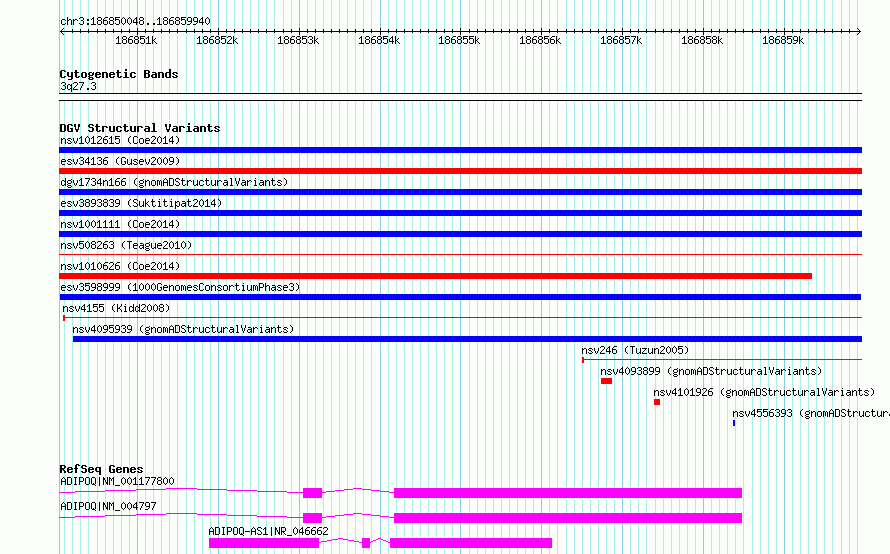This screenshot has width=890, height=554.
Task: Click the 186856k ruler position
Action: coord(540,40)
